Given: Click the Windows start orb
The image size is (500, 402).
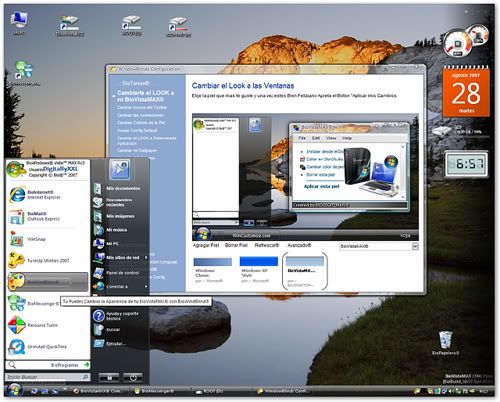Looking at the screenshot, I should click(14, 390).
